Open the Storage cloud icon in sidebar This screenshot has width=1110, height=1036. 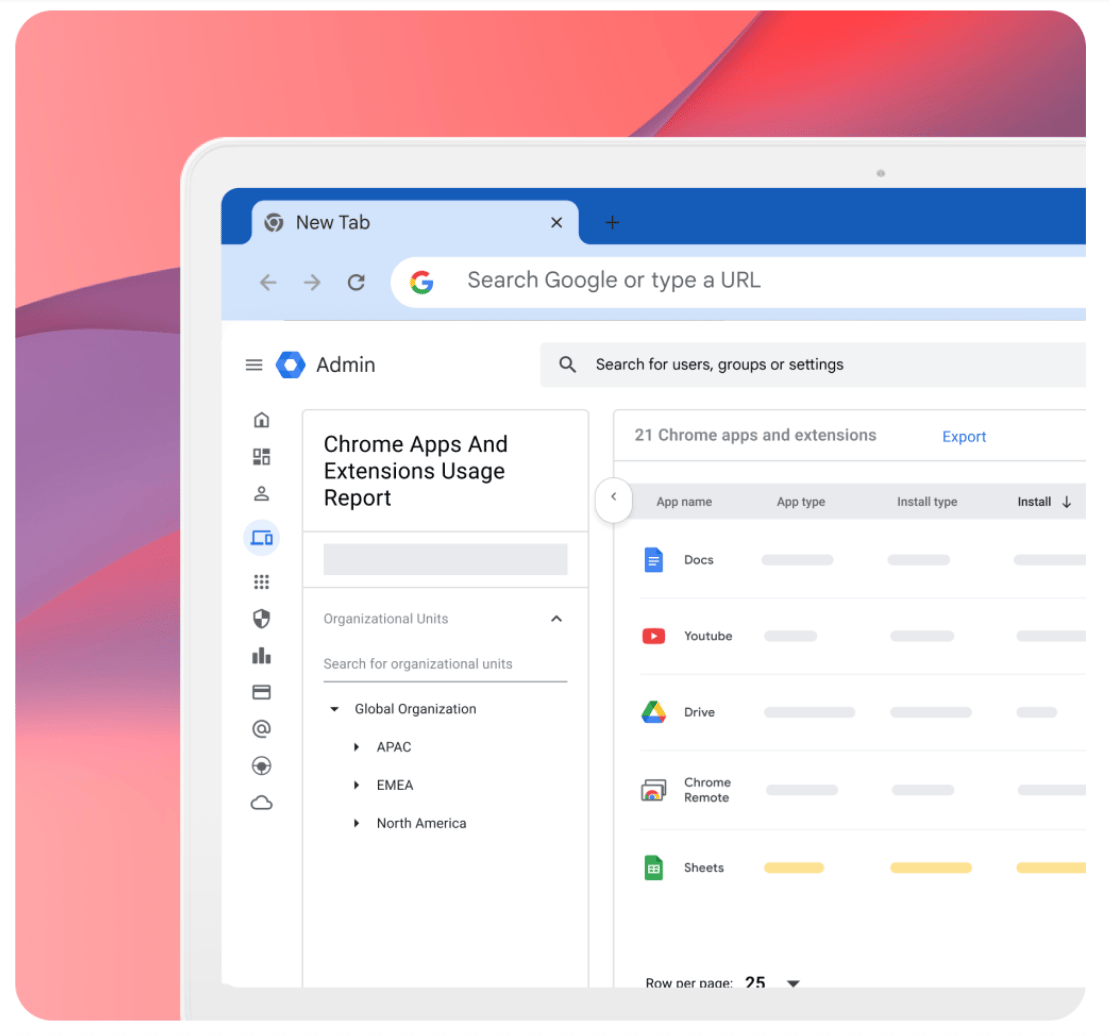[261, 802]
